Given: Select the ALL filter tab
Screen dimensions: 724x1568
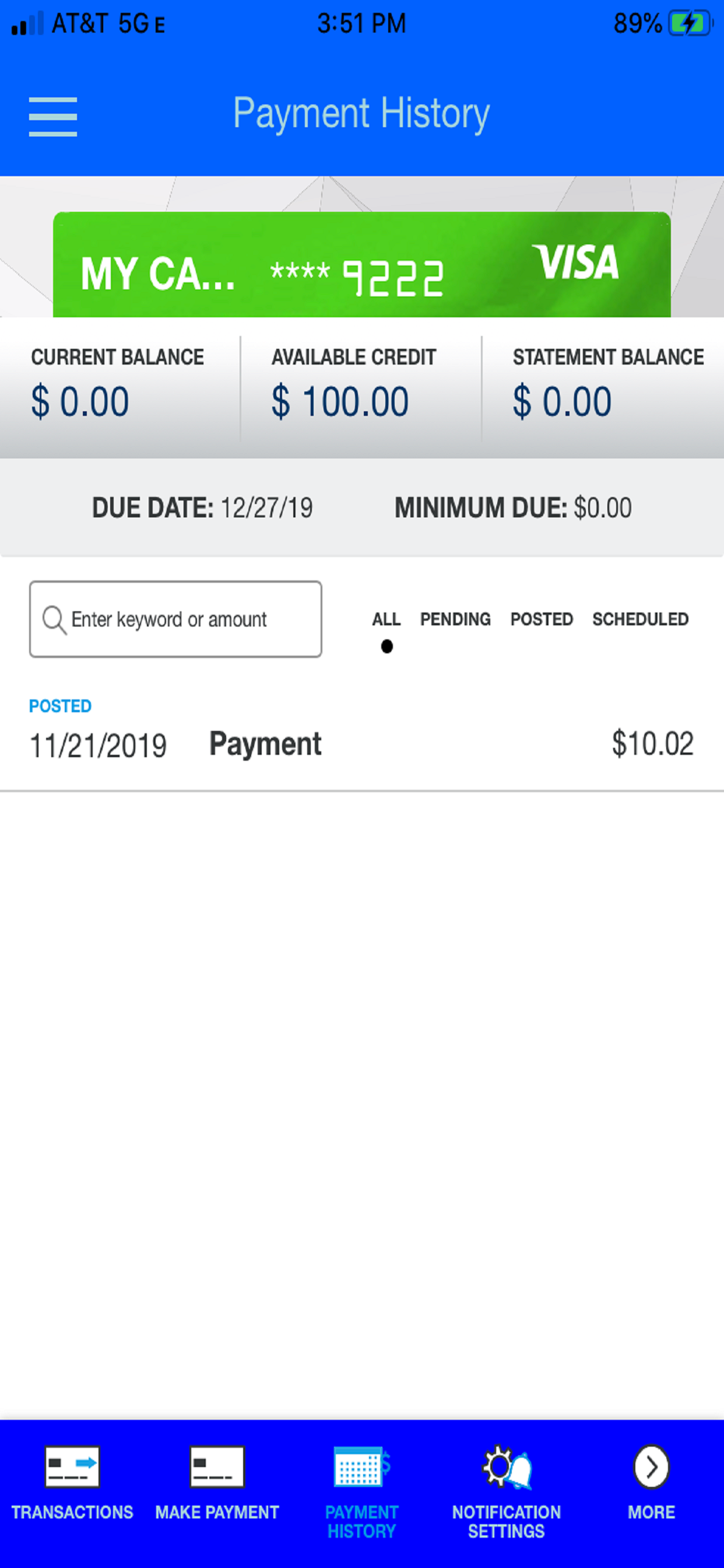Looking at the screenshot, I should pos(386,619).
